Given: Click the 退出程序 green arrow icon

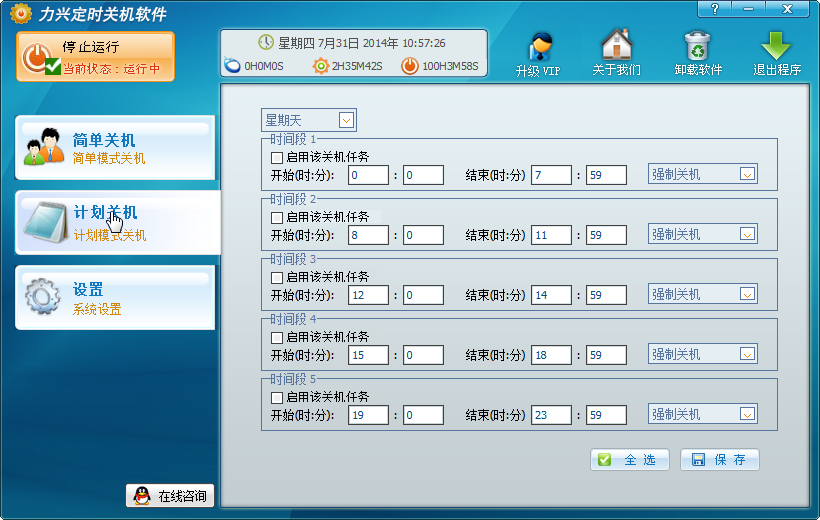Looking at the screenshot, I should [x=776, y=46].
